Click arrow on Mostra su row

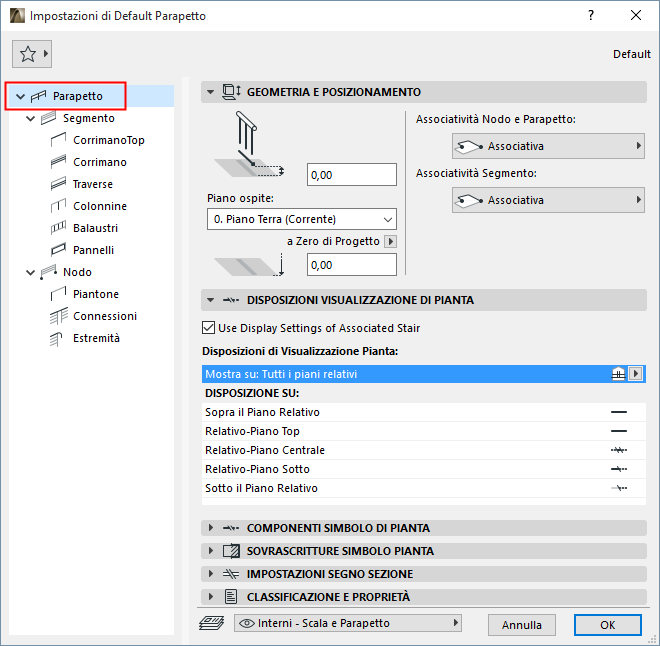click(635, 373)
